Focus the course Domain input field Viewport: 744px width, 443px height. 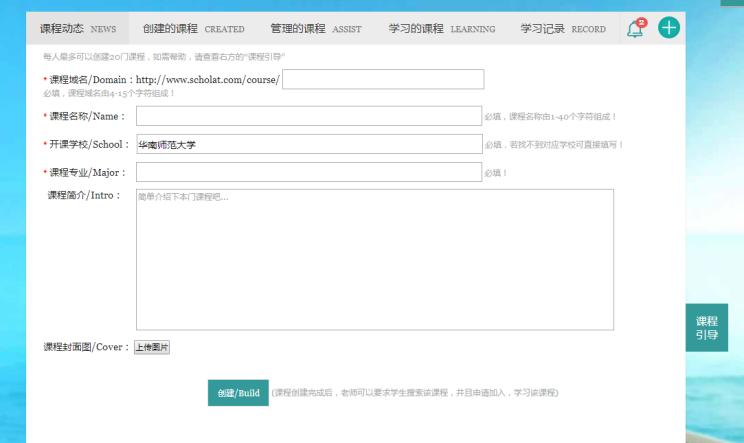[384, 79]
